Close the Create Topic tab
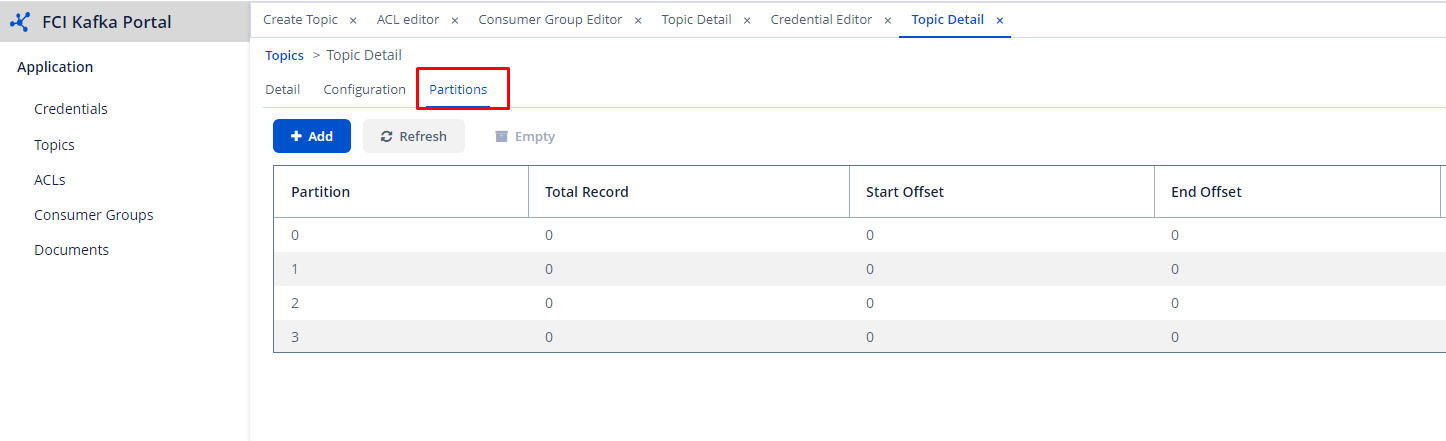 353,20
